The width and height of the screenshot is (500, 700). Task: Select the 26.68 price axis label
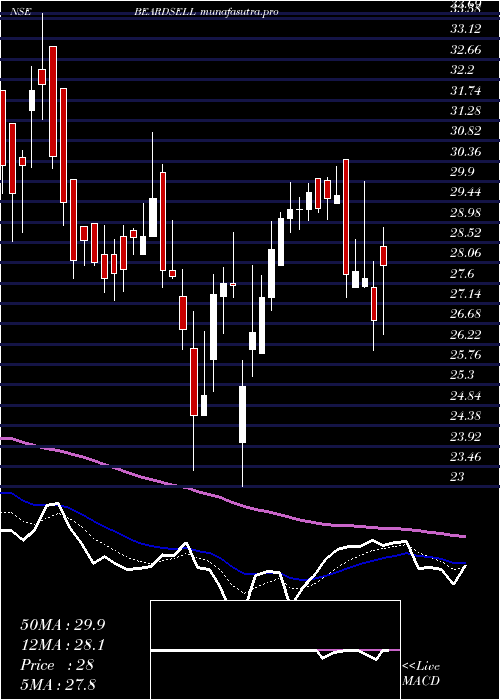tap(466, 314)
